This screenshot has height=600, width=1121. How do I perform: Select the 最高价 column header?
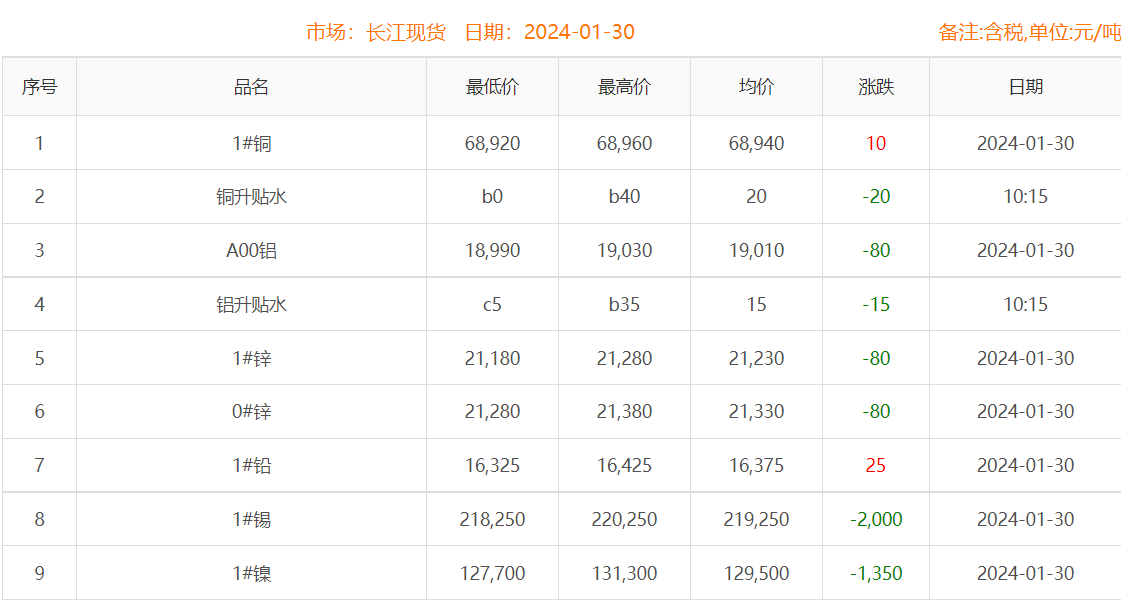coord(624,87)
